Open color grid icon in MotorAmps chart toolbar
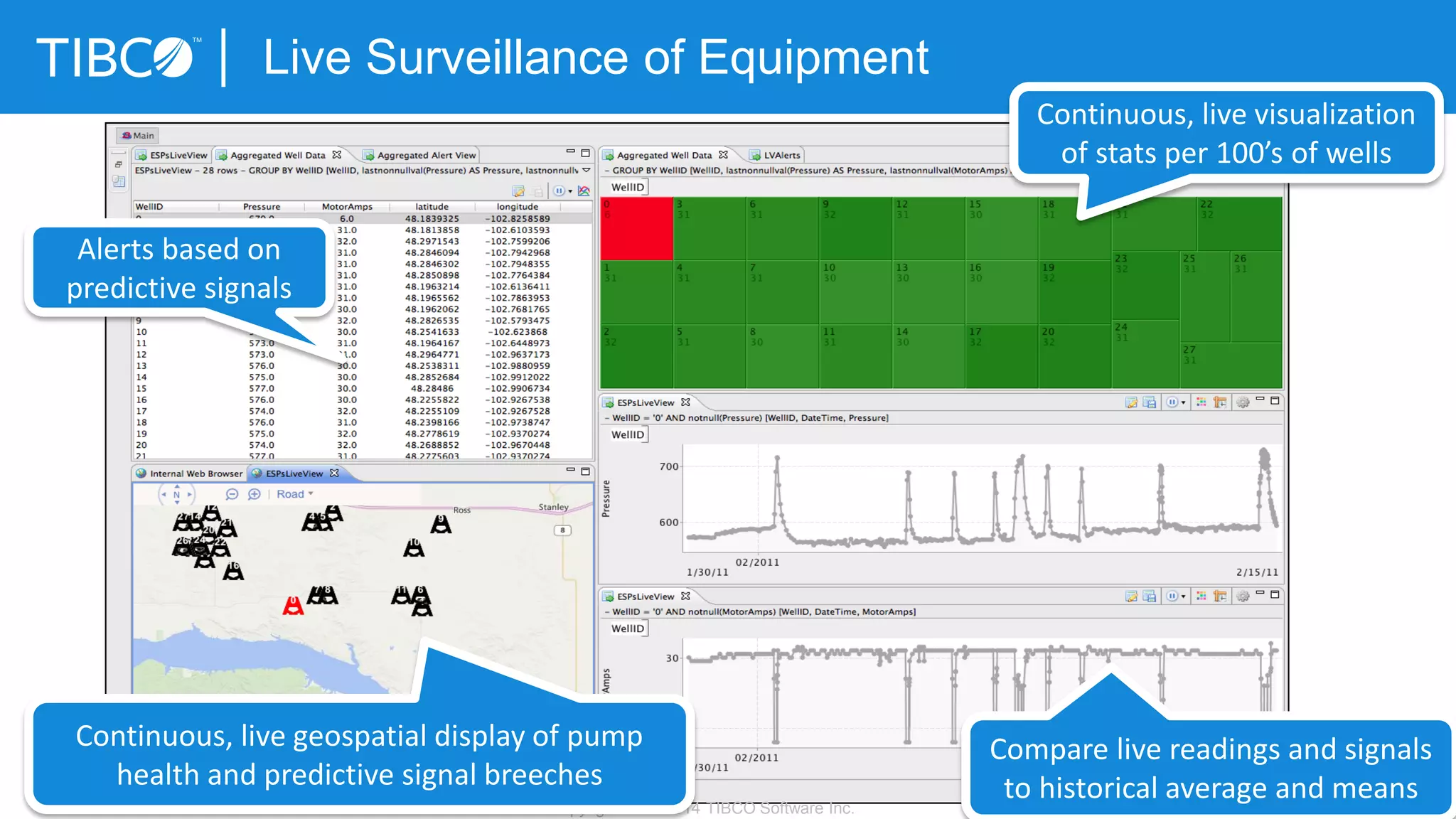 (1201, 596)
